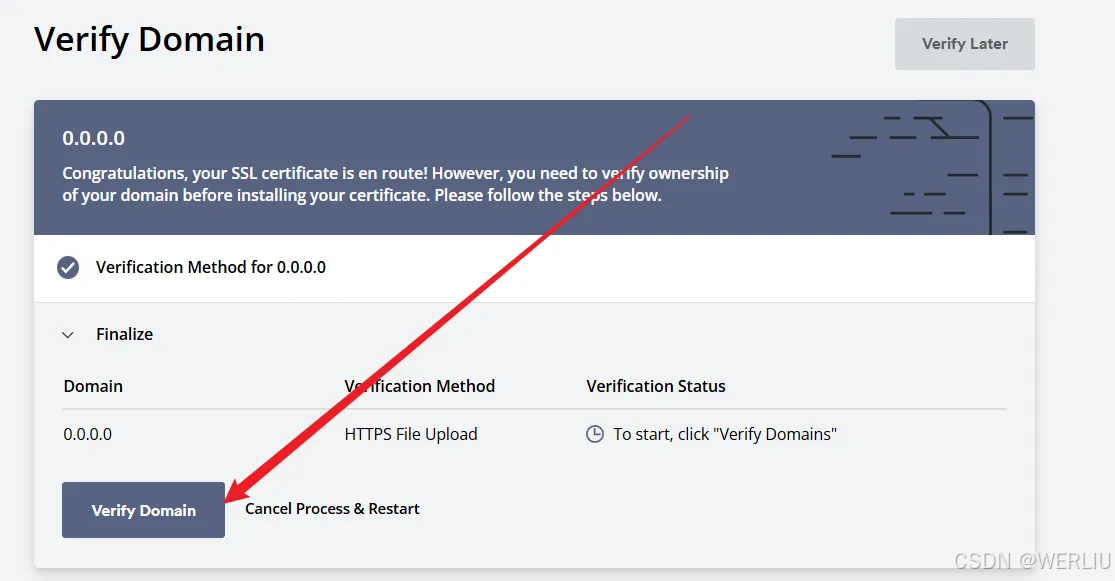1115x581 pixels.
Task: Click the congratulations message in the banner
Action: tap(395, 184)
